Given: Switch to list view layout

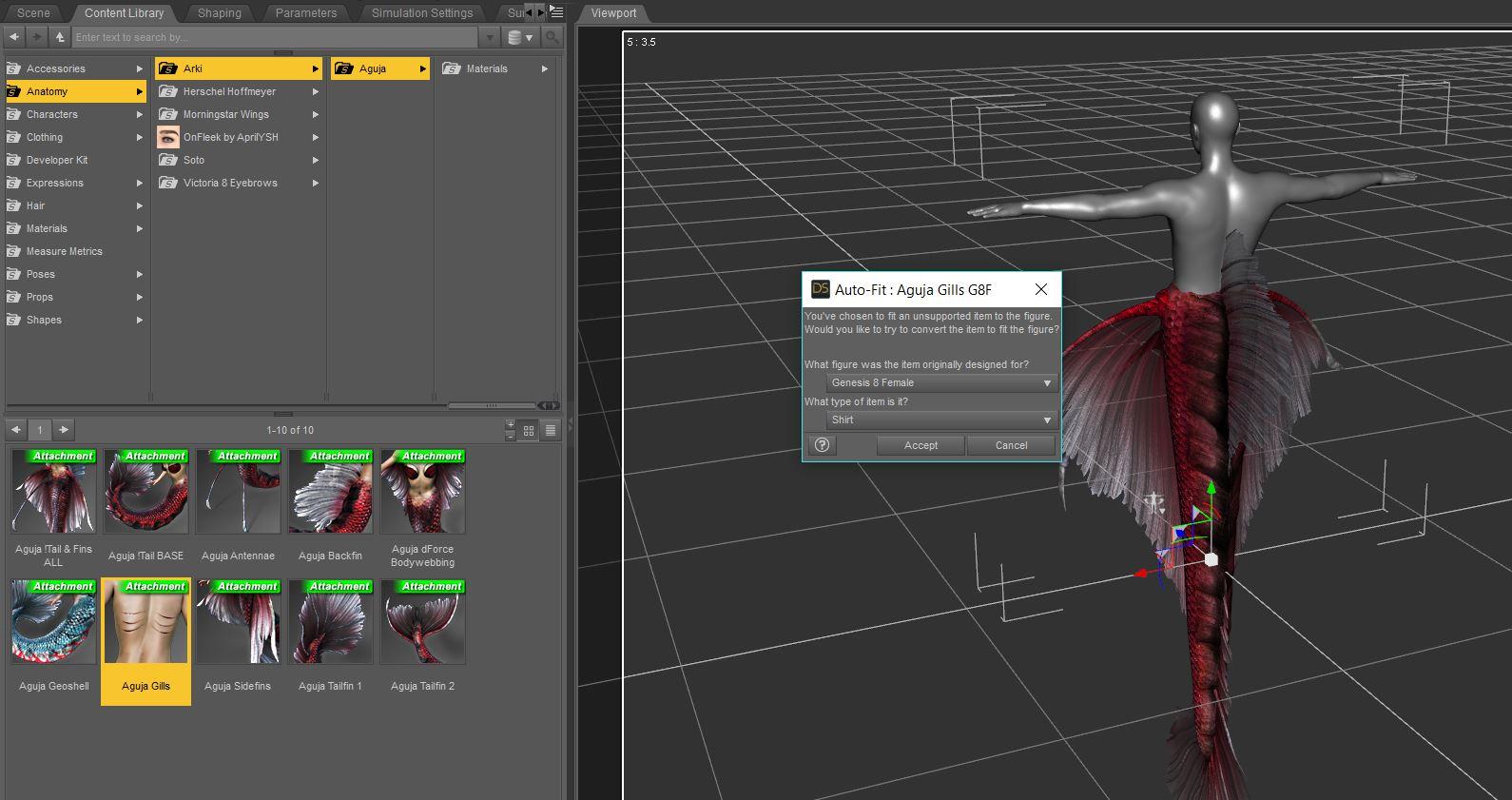Looking at the screenshot, I should pyautogui.click(x=550, y=430).
